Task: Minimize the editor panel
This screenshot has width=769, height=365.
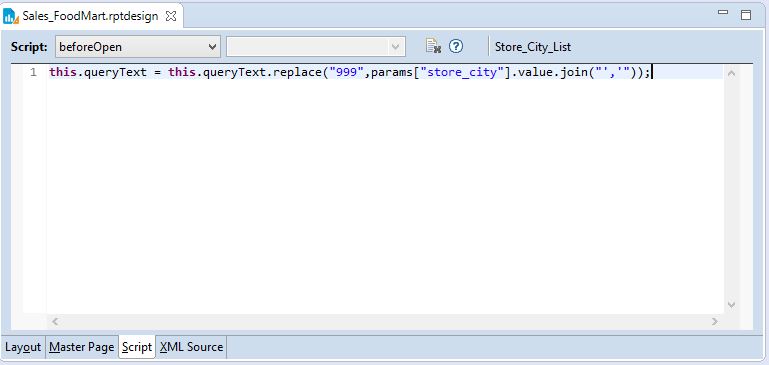Action: coord(722,12)
